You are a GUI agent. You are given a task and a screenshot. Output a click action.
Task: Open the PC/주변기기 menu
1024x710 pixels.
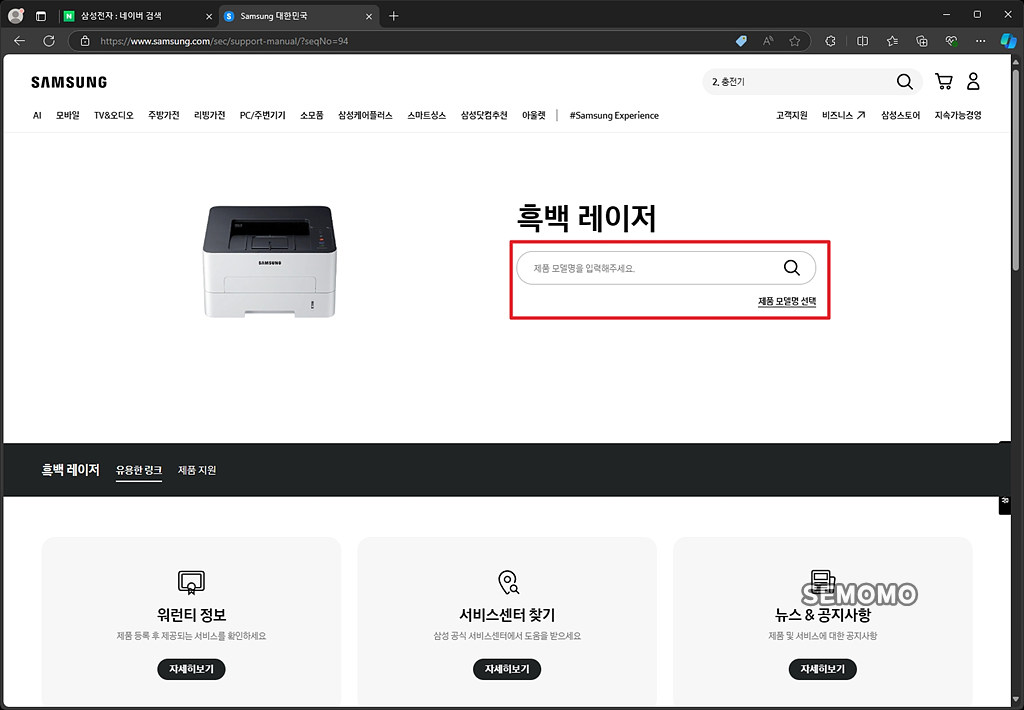263,116
